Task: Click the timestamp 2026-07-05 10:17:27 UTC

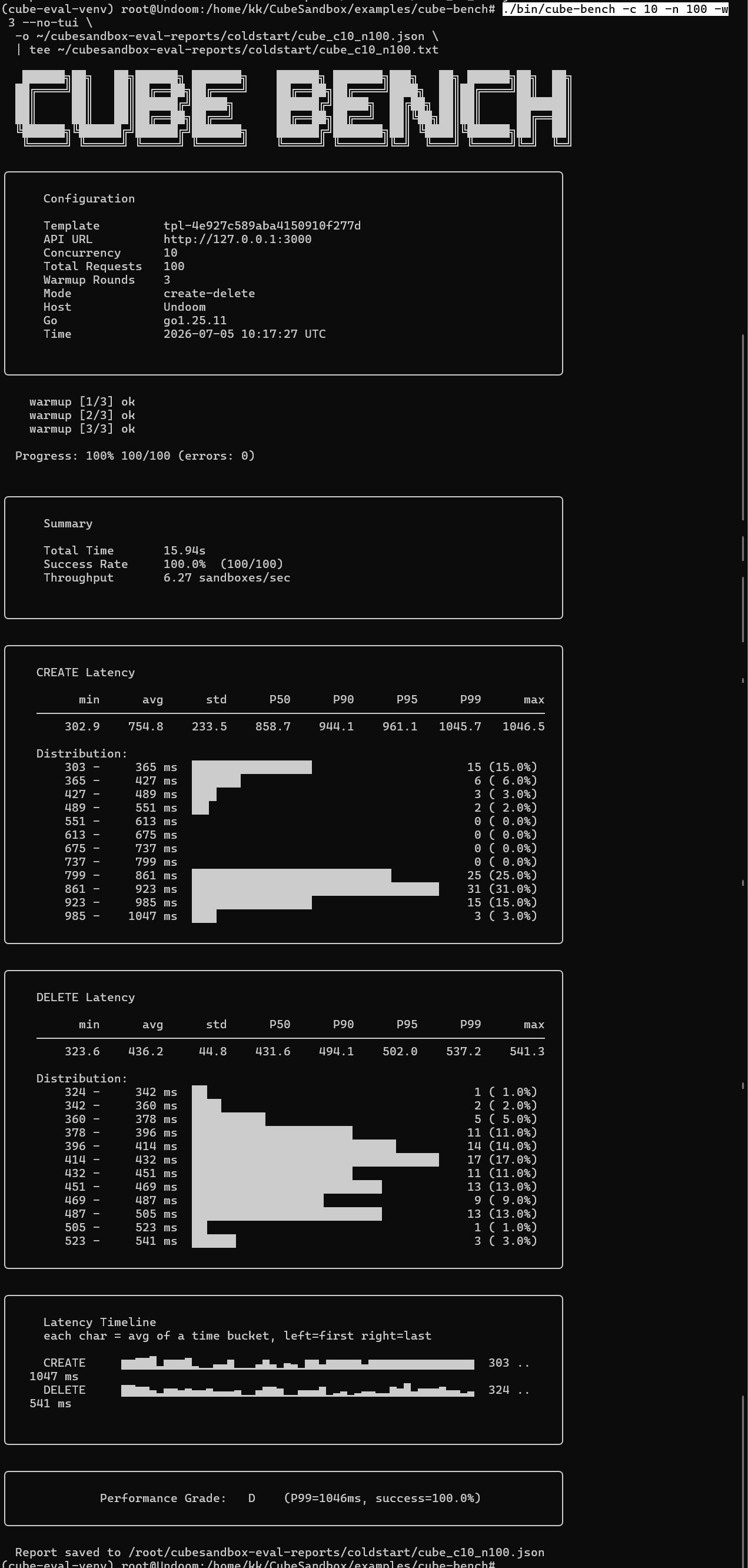Action: (x=245, y=334)
